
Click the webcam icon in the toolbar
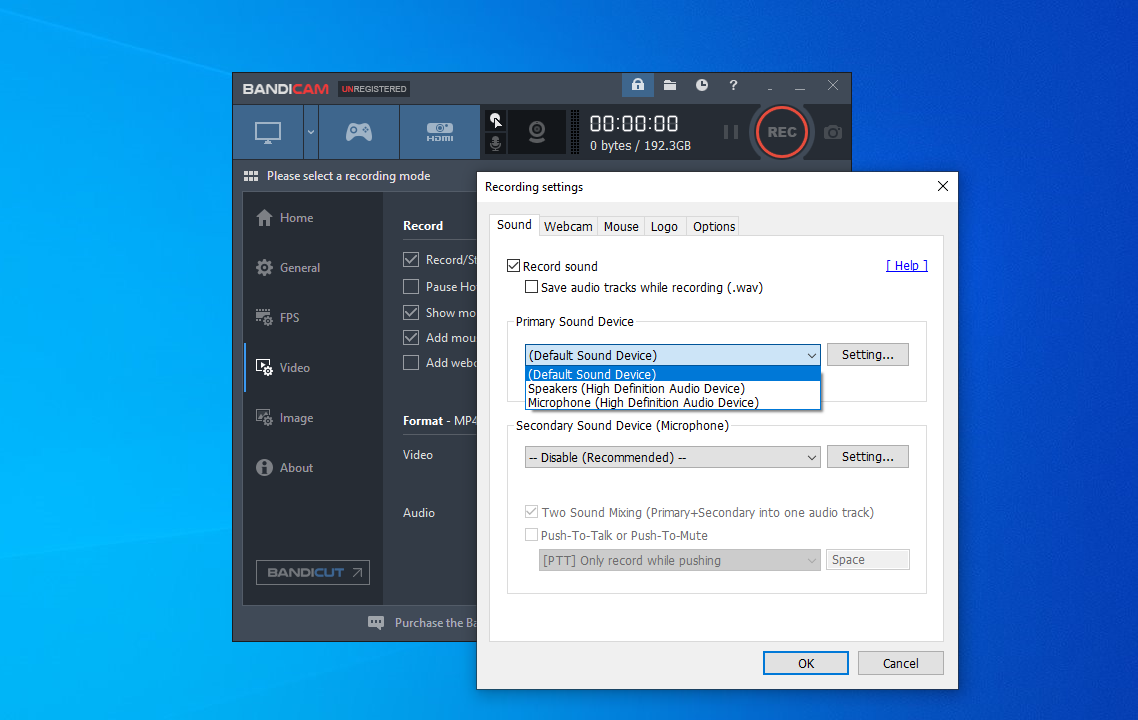(536, 131)
